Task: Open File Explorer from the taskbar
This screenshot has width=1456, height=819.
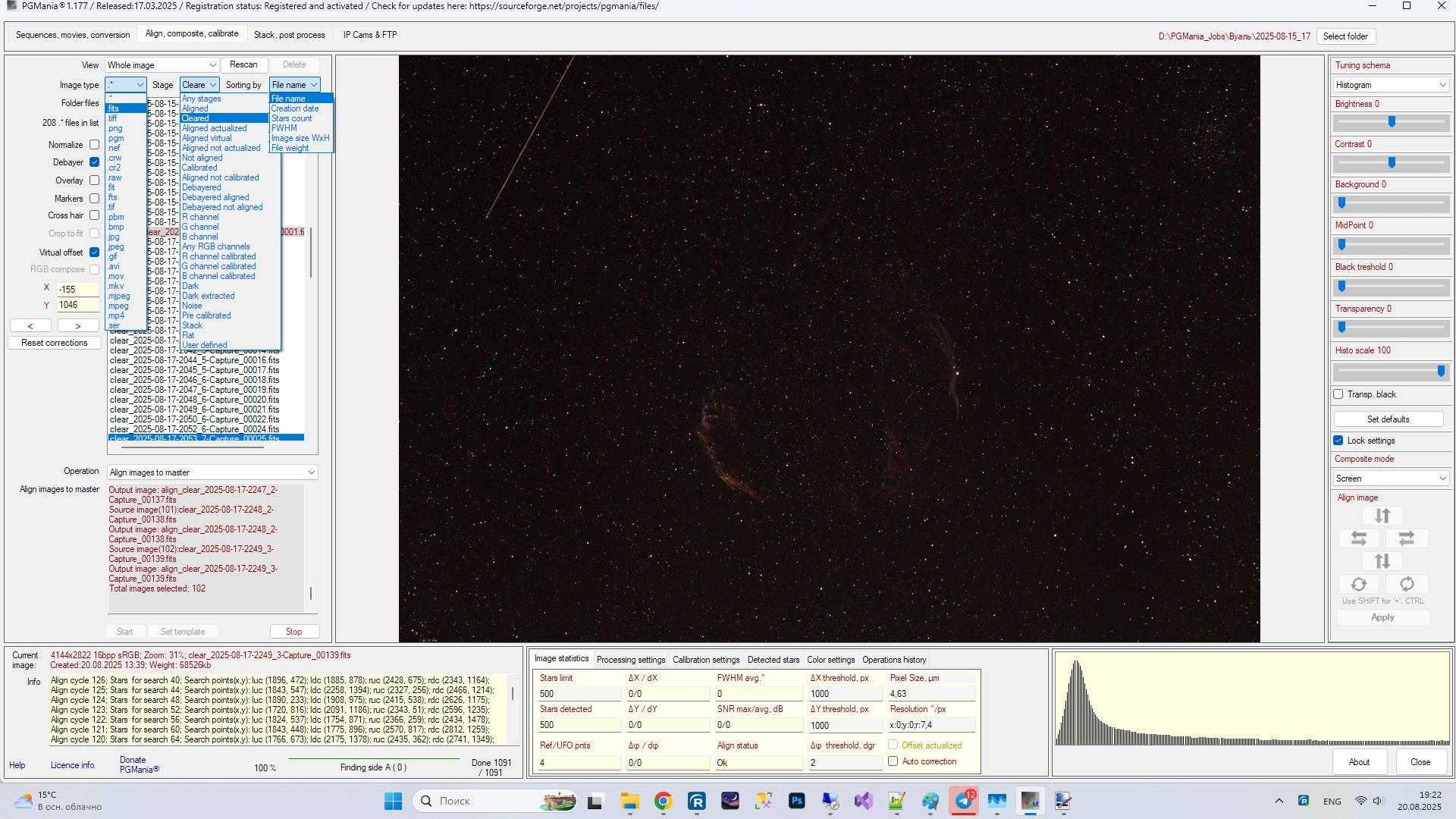Action: click(x=629, y=801)
